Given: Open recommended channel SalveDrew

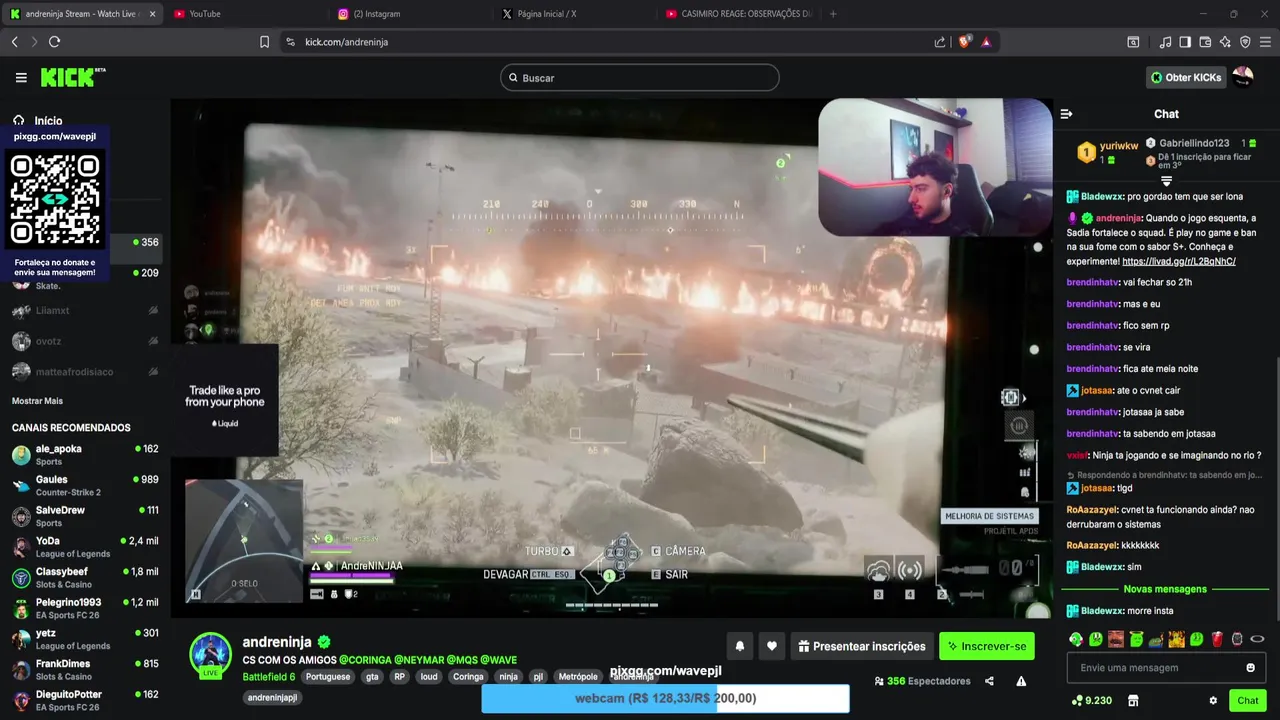Looking at the screenshot, I should (85, 516).
